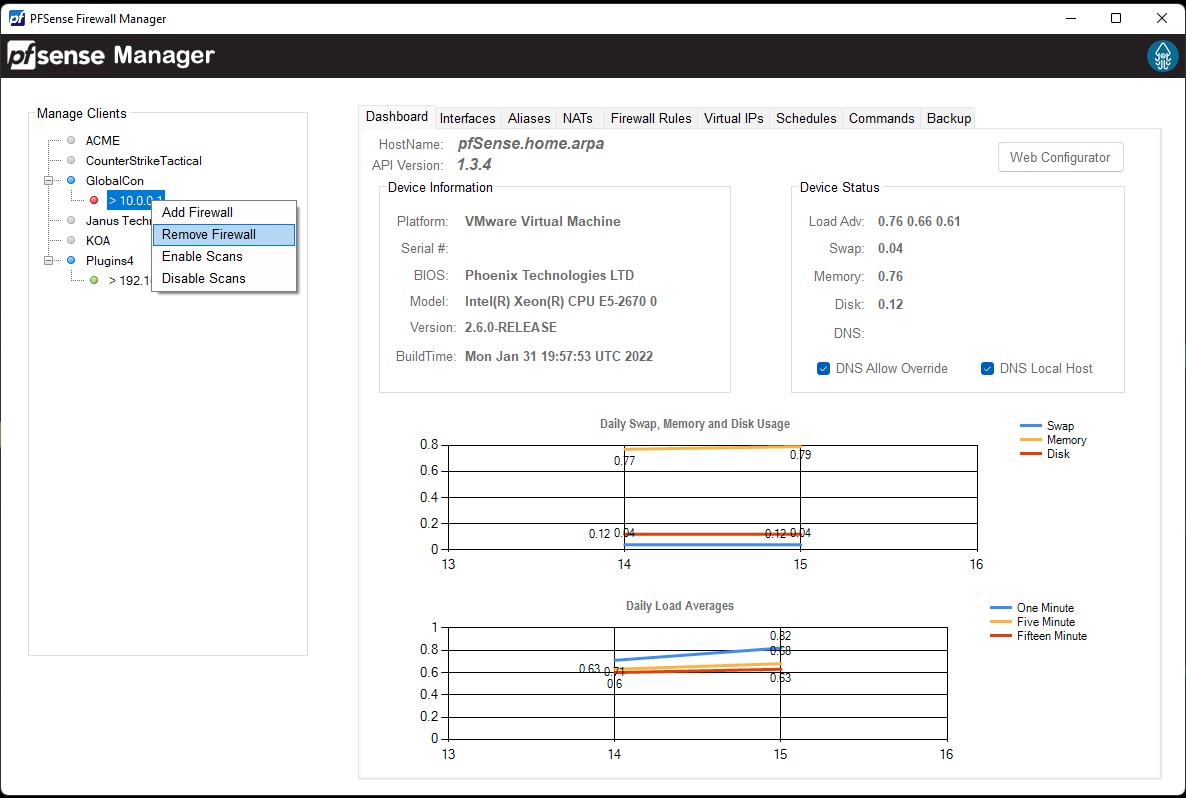
Task: Click the Phoenix Technologies LTD BIOS value
Action: [549, 275]
